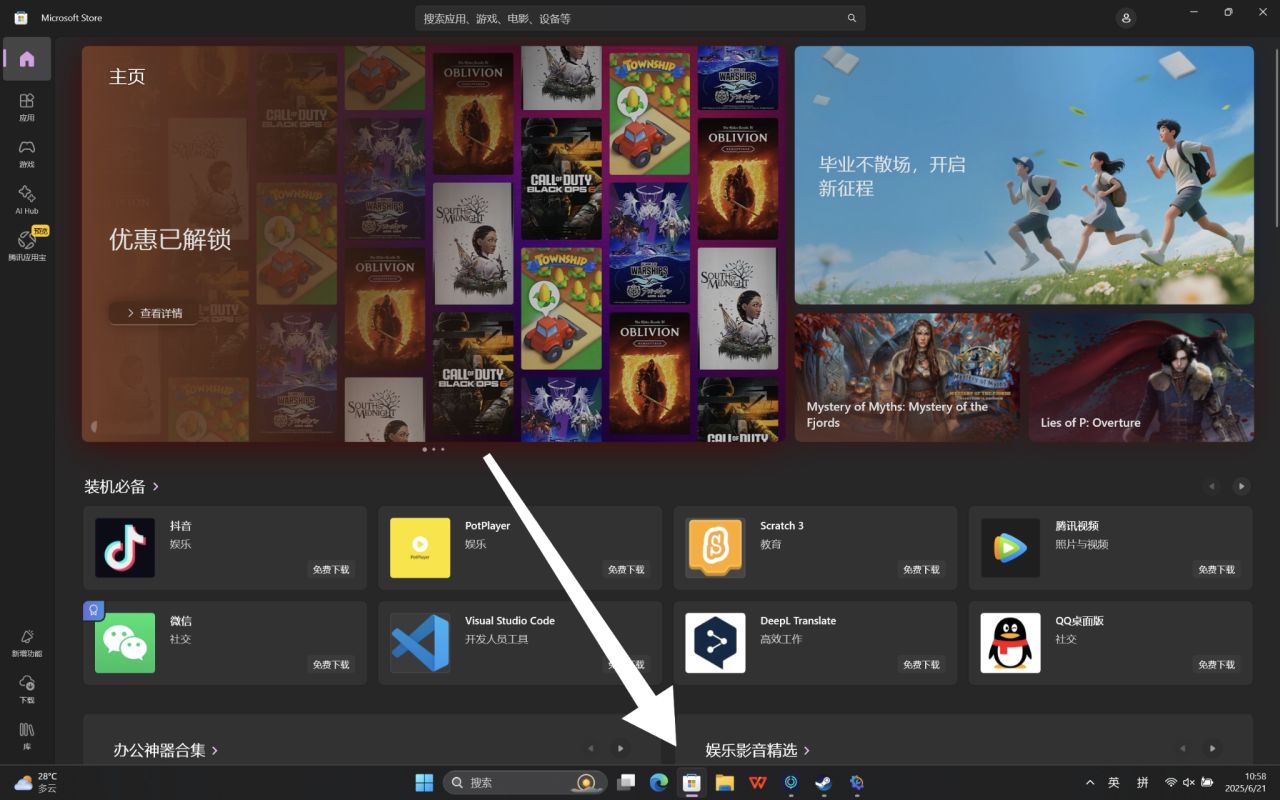Show hidden system tray icons
This screenshot has height=800, width=1280.
[x=1089, y=782]
